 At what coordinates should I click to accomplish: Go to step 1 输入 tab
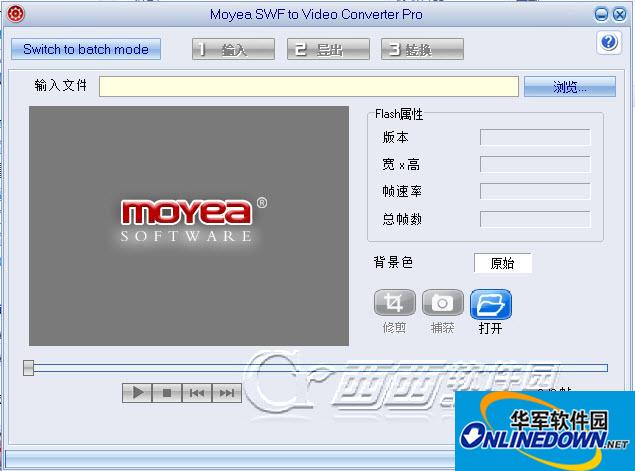(233, 49)
